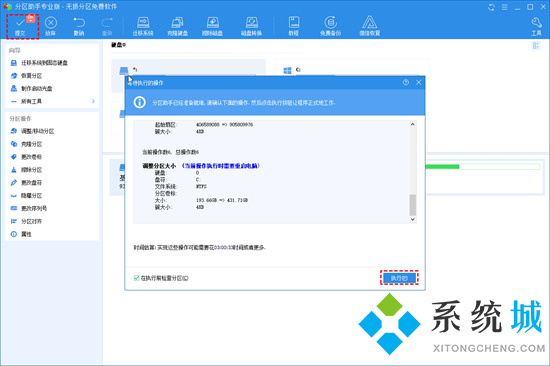Toggle the disk view layout icon

(x=536, y=46)
